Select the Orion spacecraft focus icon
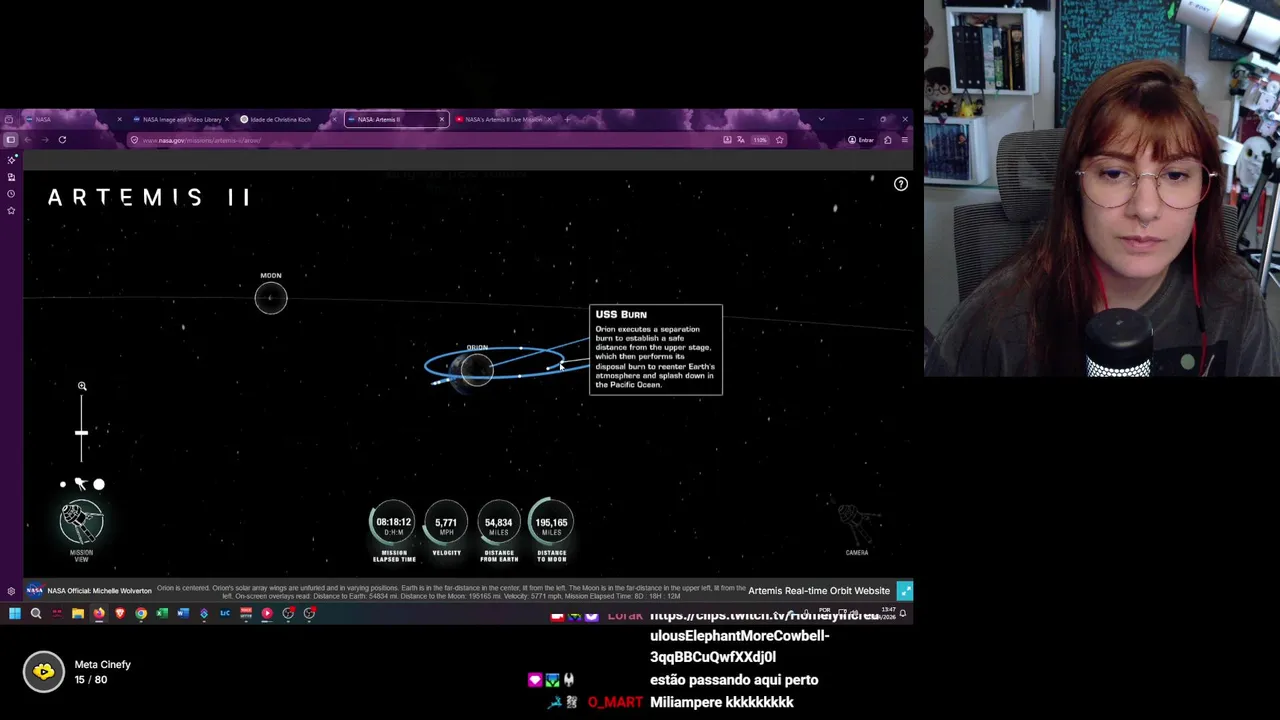This screenshot has width=1280, height=720. [x=80, y=484]
